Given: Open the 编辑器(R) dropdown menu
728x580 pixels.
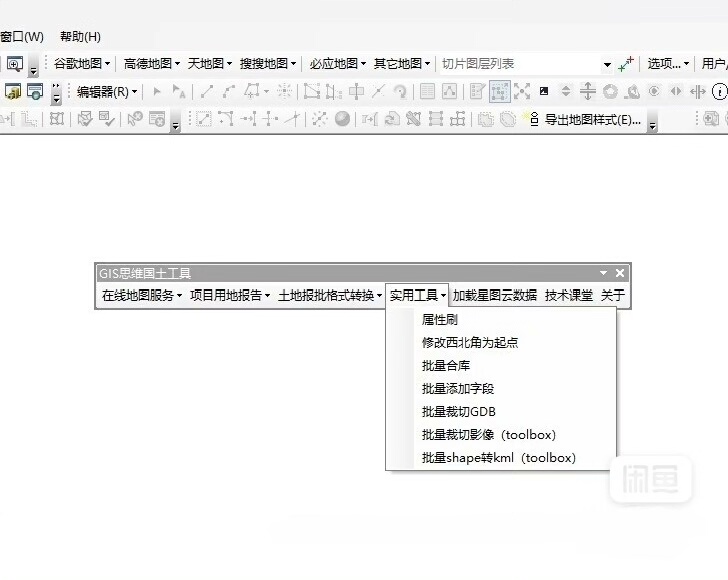Looking at the screenshot, I should (x=107, y=92).
